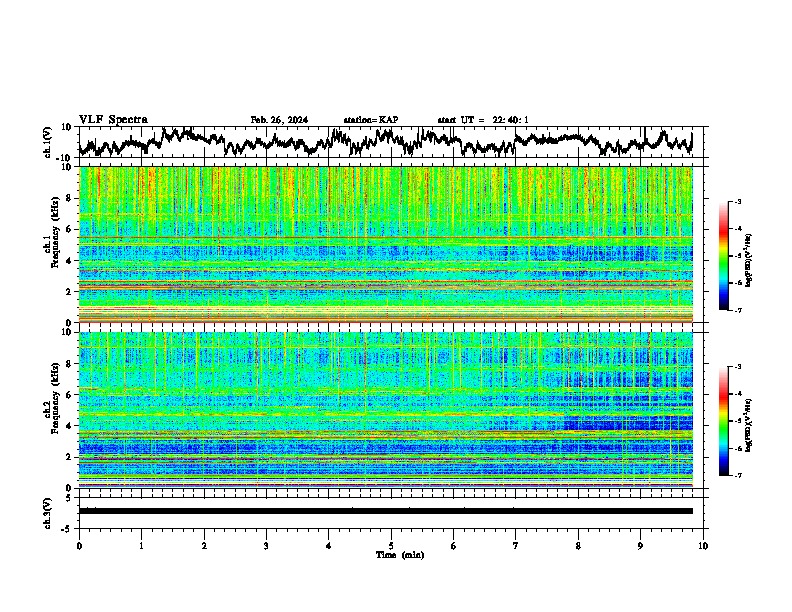Click time axis tick label "1"
The height and width of the screenshot is (612, 792).
point(141,546)
